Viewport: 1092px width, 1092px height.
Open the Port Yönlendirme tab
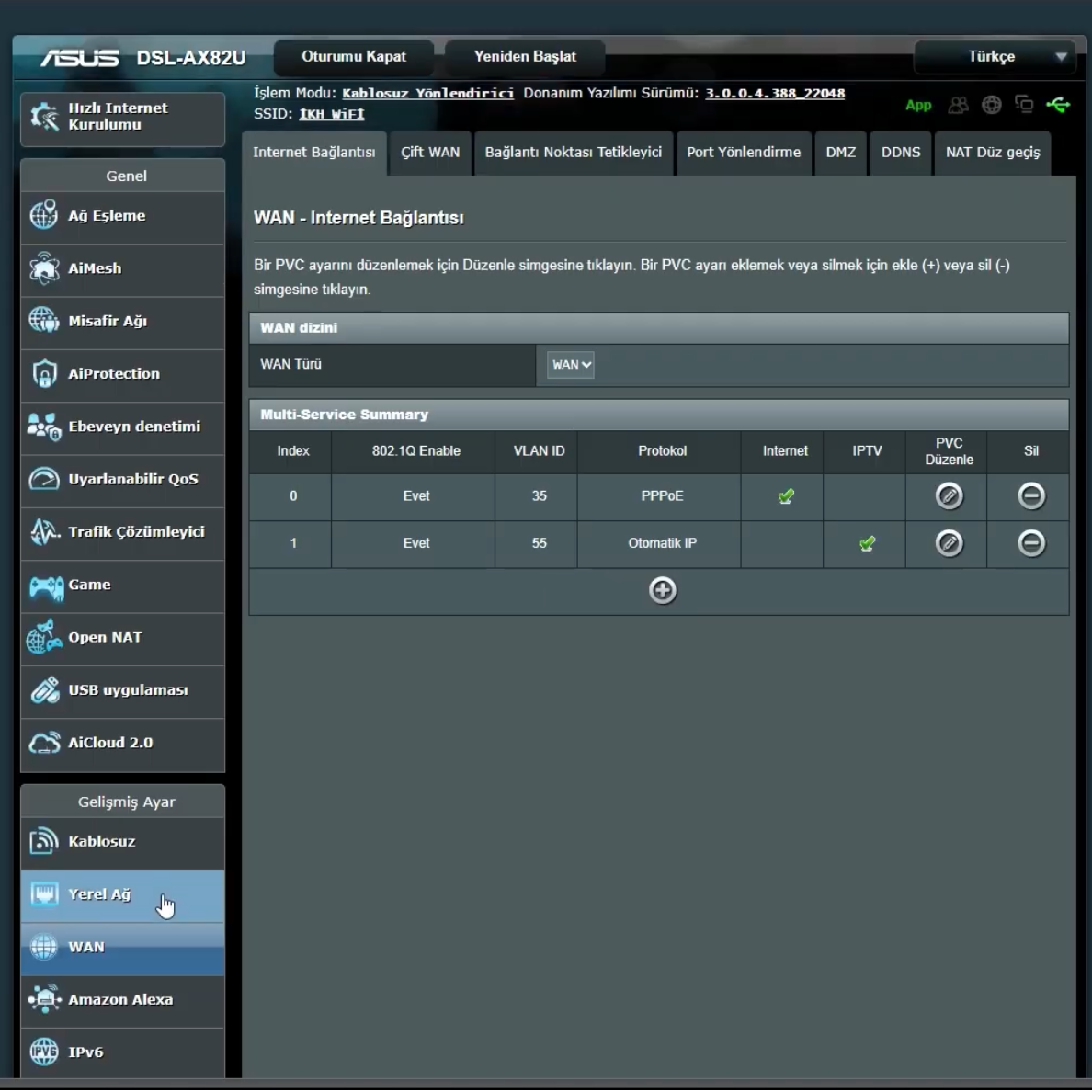pos(743,153)
